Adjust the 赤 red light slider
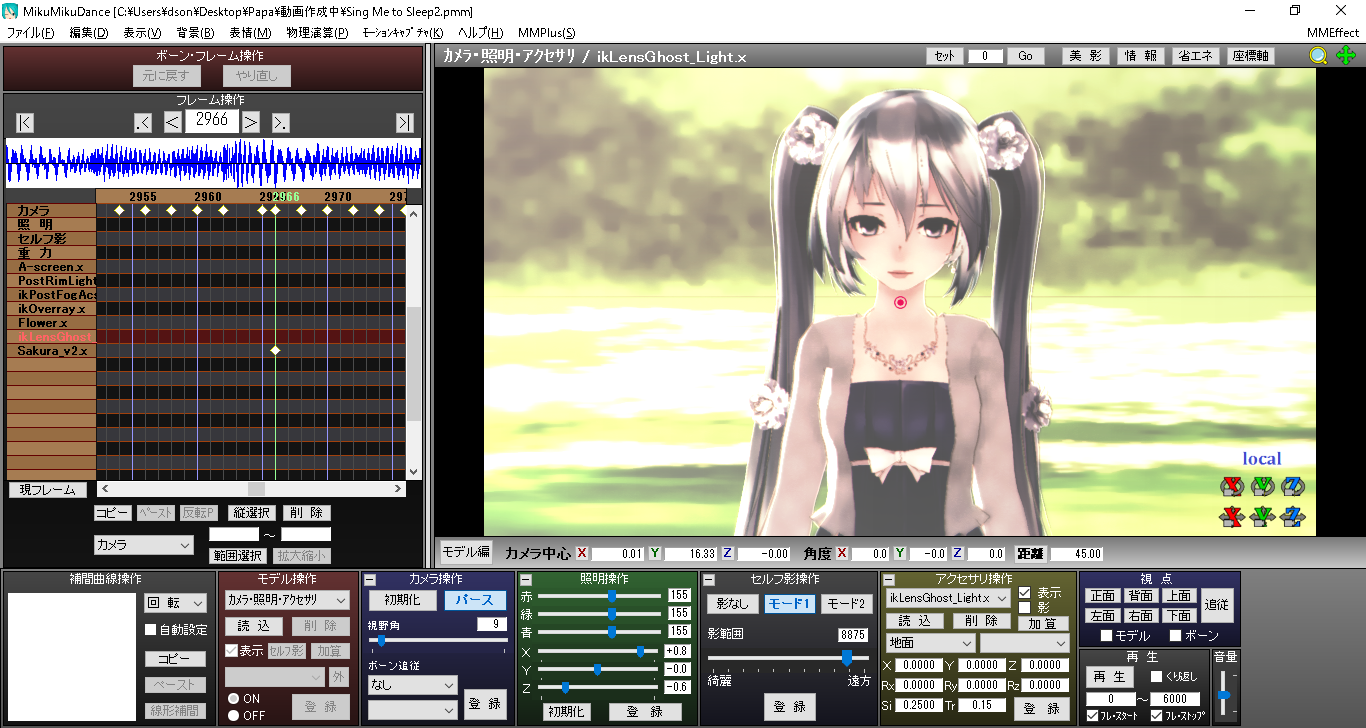Screen dimensions: 1366x728 click(611, 595)
